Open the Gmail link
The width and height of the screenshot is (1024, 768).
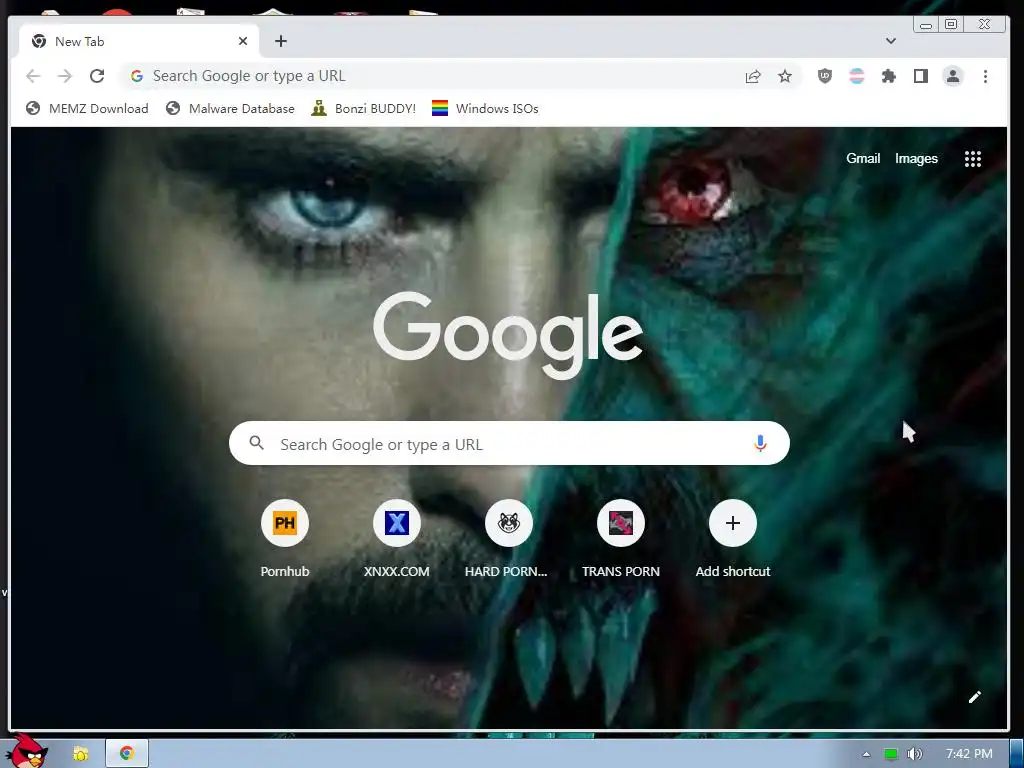(863, 159)
